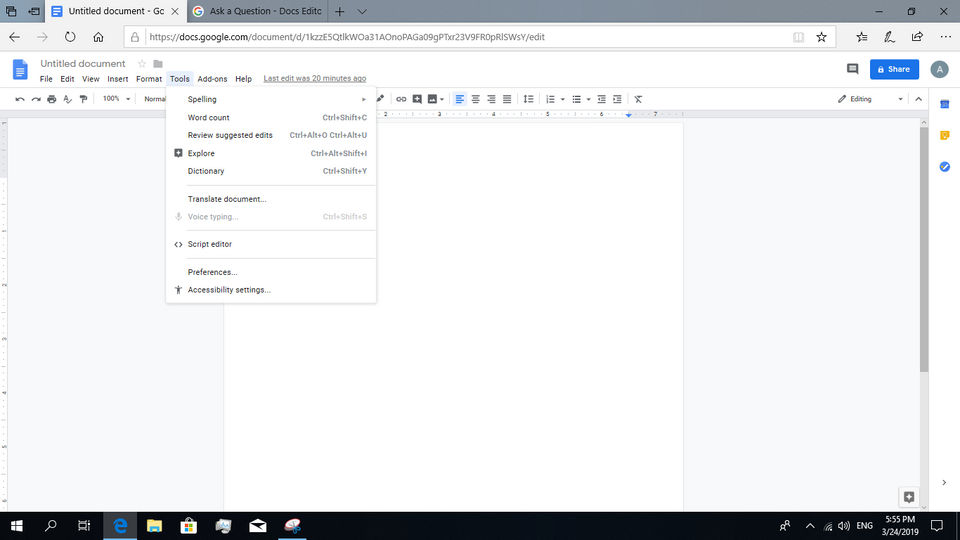Click the Insert link icon
Image resolution: width=960 pixels, height=540 pixels.
pyautogui.click(x=401, y=99)
